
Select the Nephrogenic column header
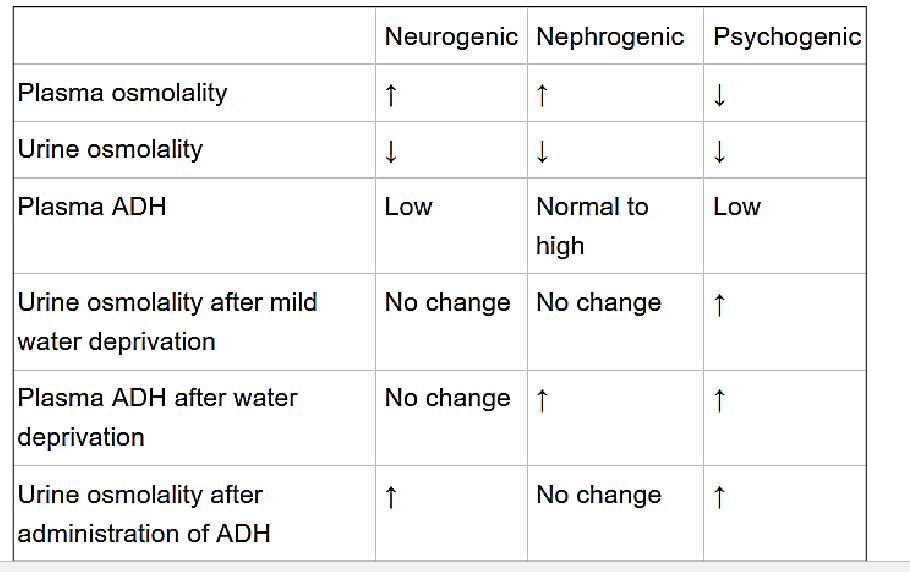tap(610, 37)
